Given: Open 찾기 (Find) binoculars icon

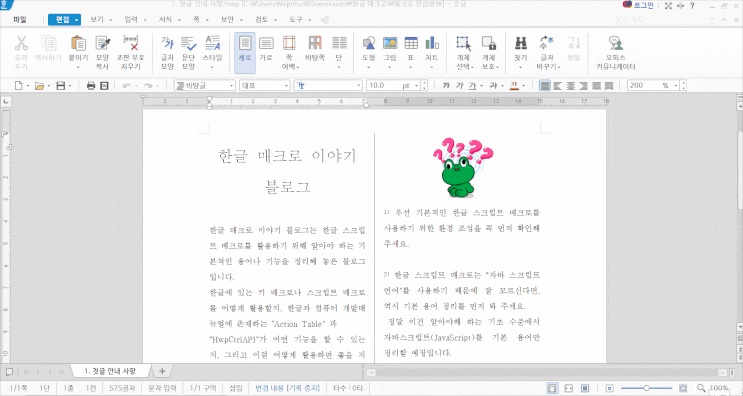Looking at the screenshot, I should [521, 44].
